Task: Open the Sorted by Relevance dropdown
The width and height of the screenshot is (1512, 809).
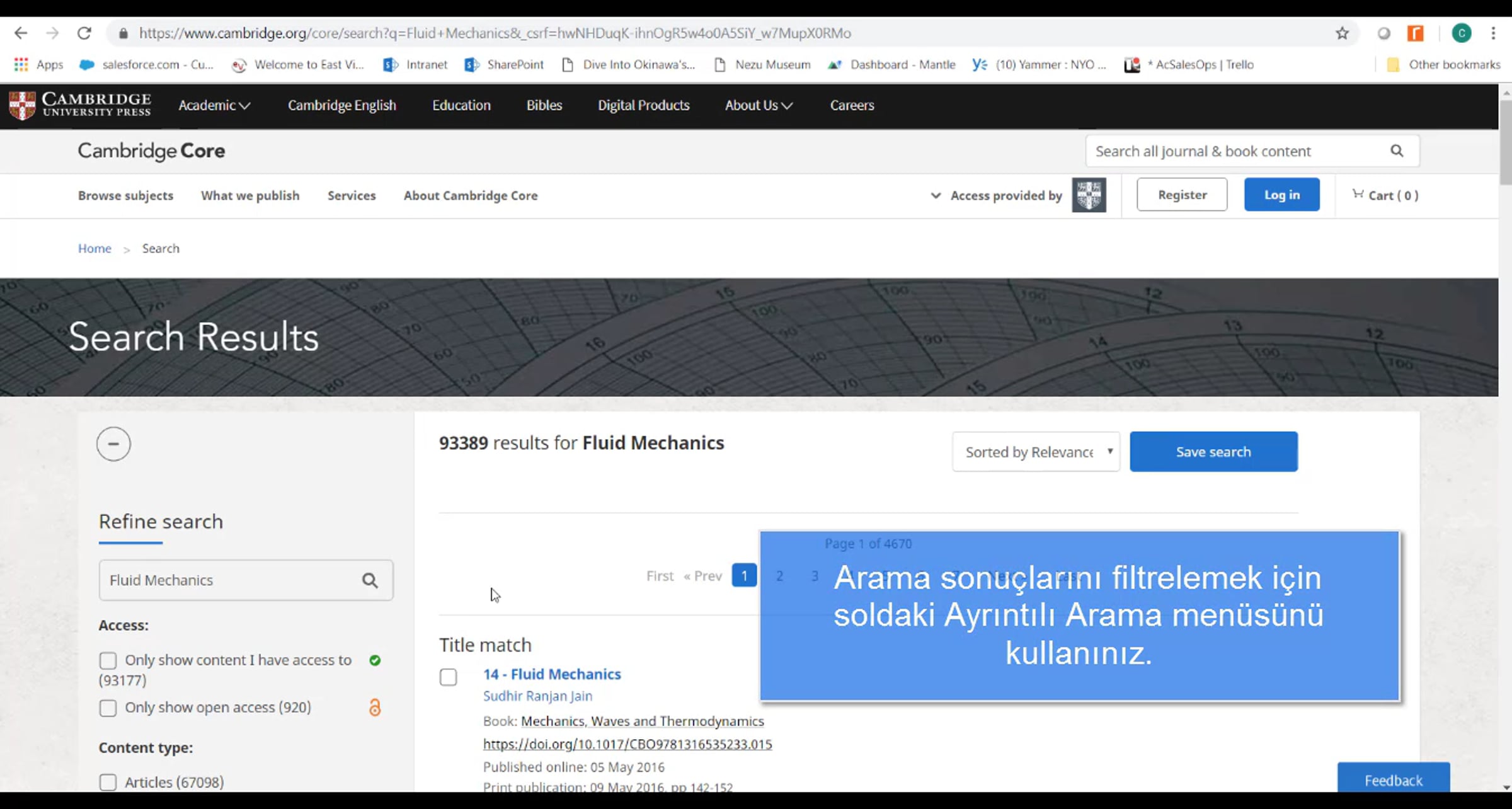Action: [x=1036, y=452]
